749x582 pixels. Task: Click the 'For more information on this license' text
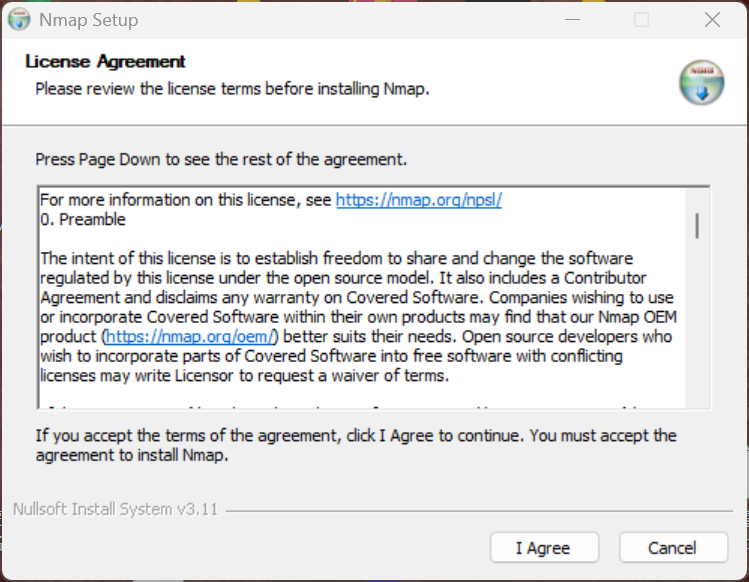(185, 200)
